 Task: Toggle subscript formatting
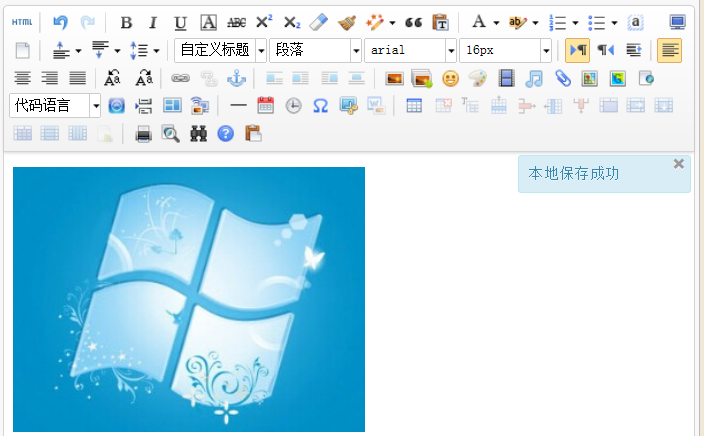[292, 22]
